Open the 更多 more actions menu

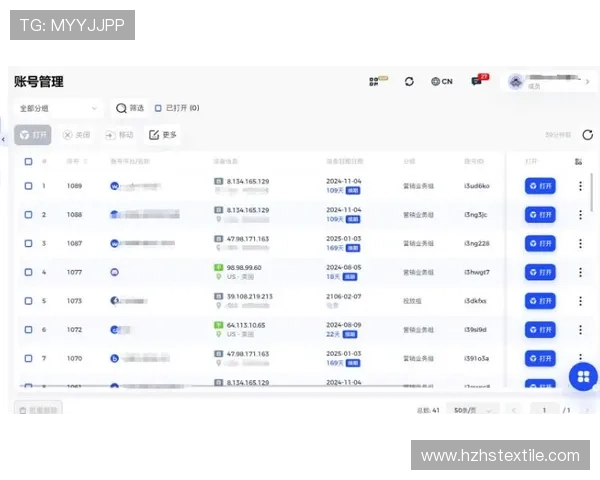[x=163, y=135]
